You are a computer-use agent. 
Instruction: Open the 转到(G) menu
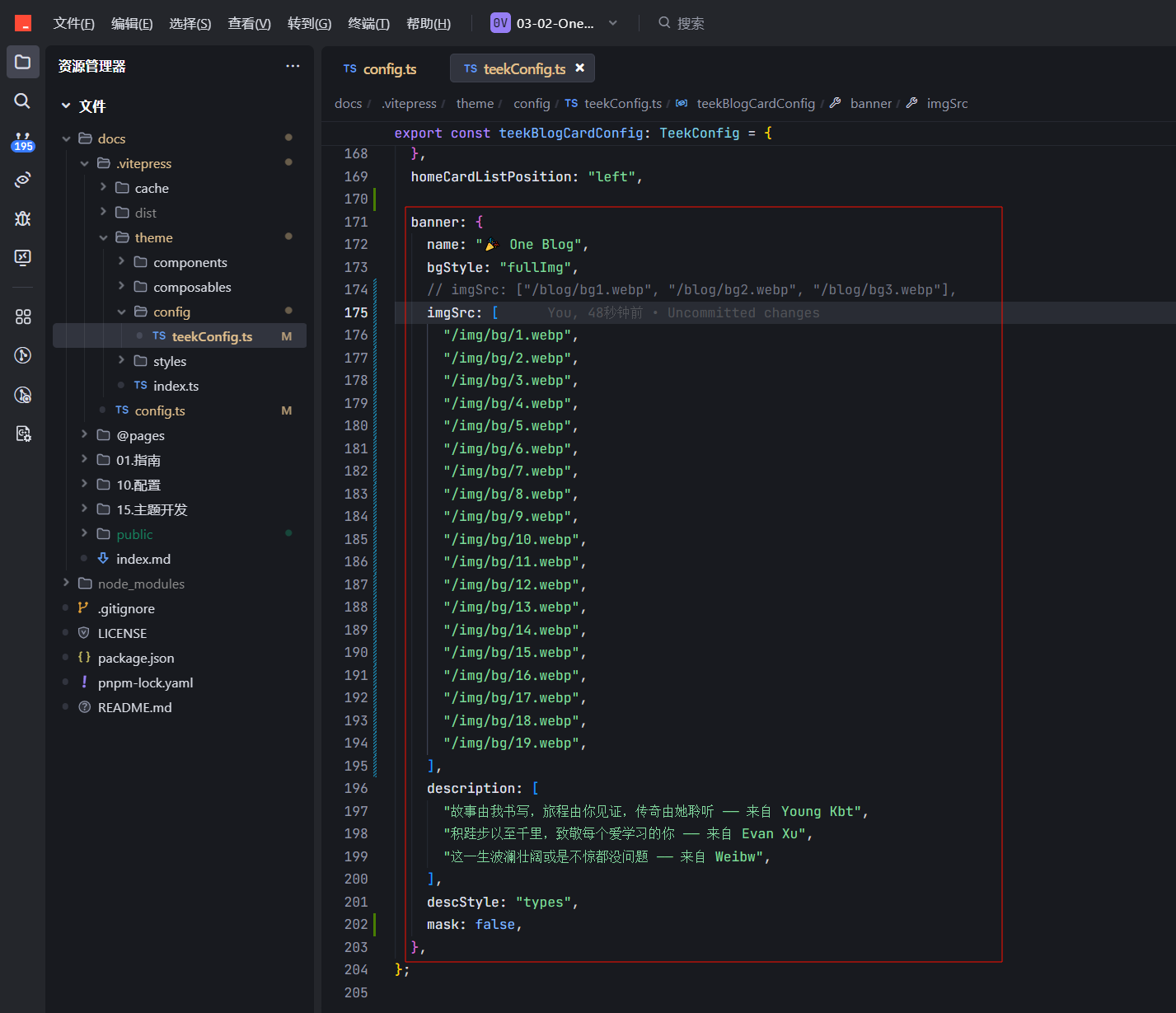309,23
